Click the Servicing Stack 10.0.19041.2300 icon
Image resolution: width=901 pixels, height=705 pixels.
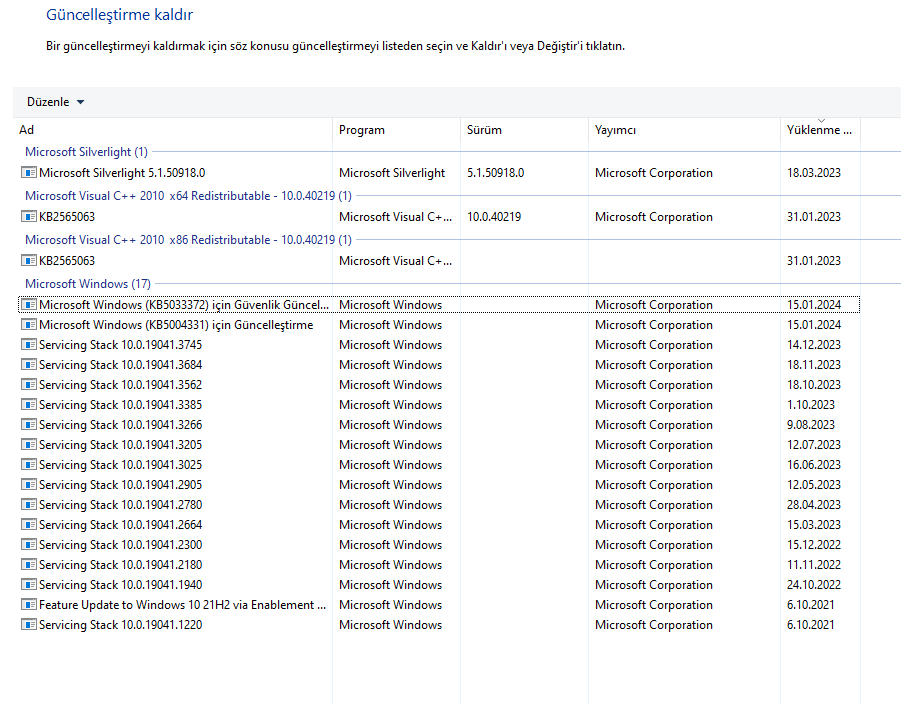(x=29, y=545)
